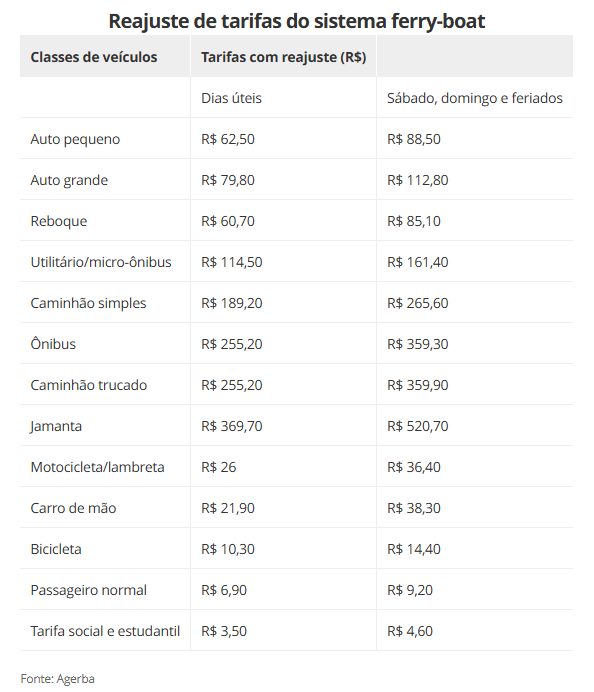Click the 'Bicicleta' weekday fare R$ 10,30
The image size is (594, 692).
(228, 549)
